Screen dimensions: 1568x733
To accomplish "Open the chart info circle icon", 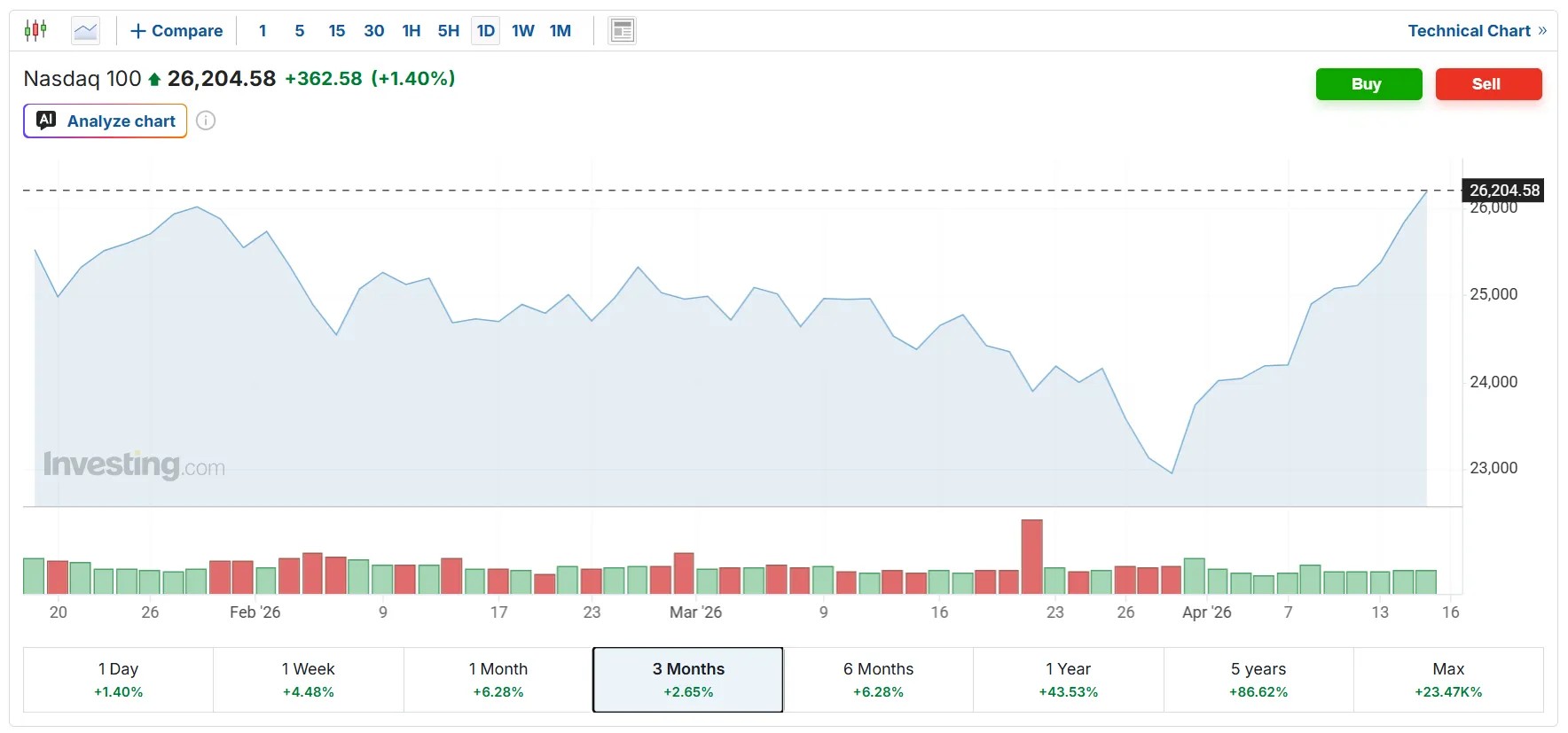I will click(x=206, y=121).
